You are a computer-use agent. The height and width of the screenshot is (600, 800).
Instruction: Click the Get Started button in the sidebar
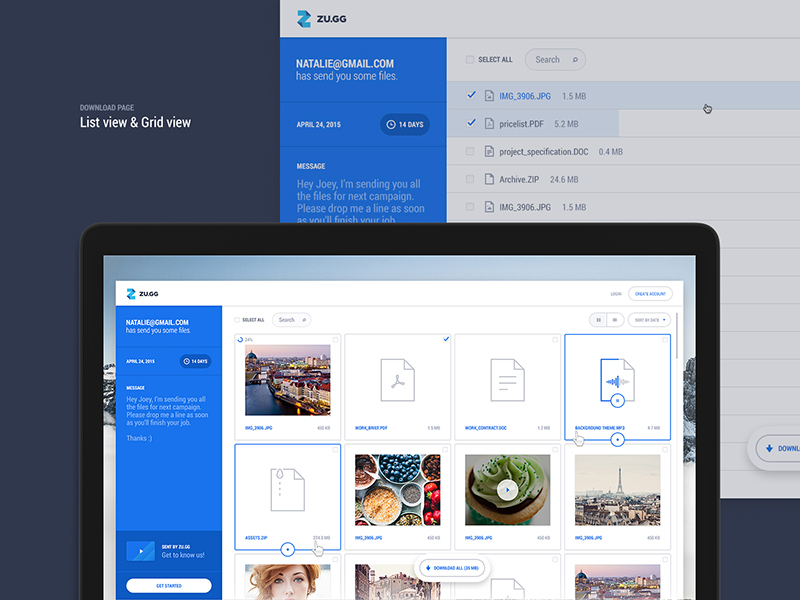(x=168, y=586)
